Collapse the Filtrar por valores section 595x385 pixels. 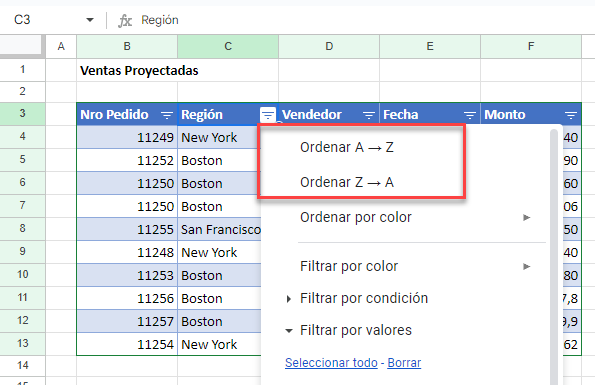coord(289,331)
